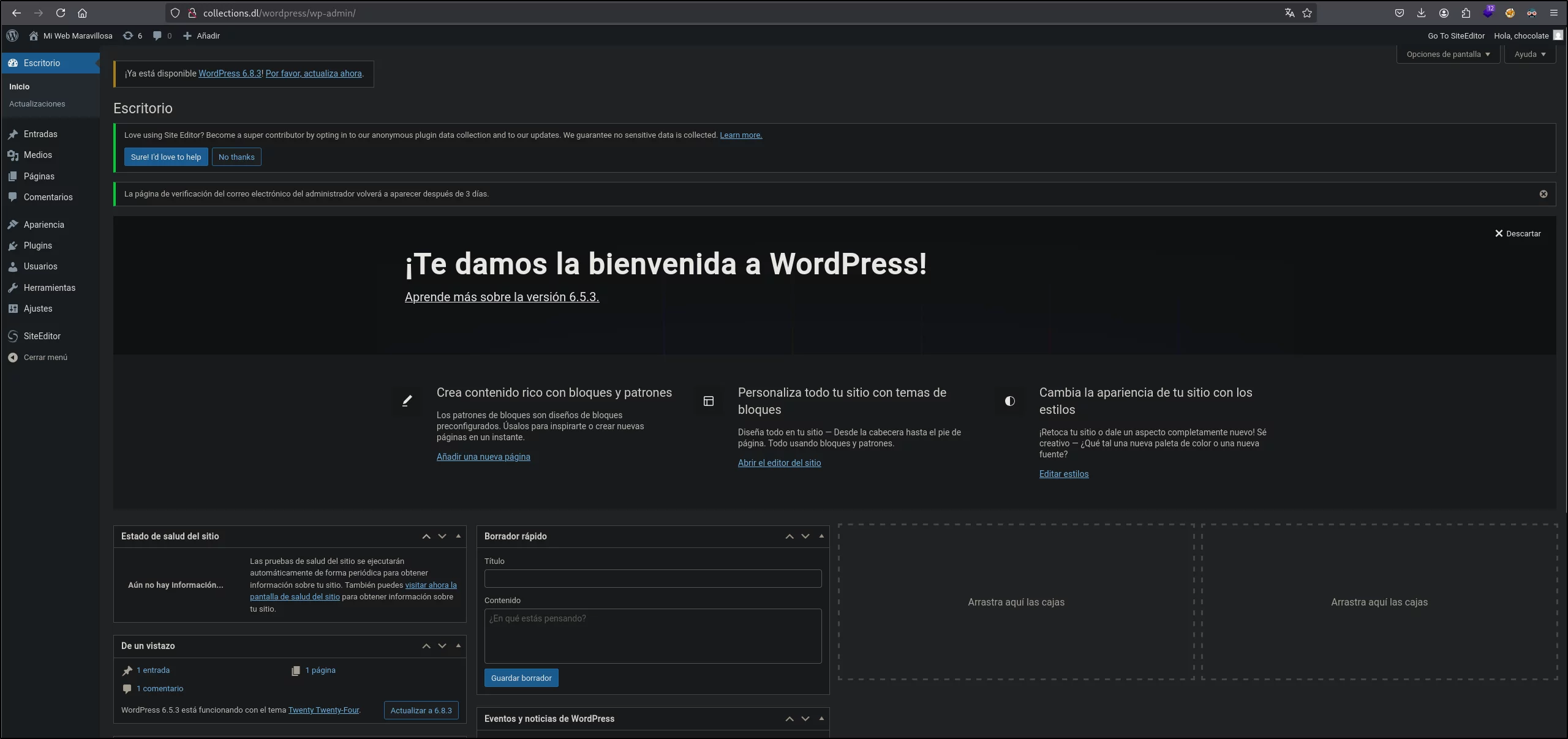Screen dimensions: 1568x739
Task: Click the WordPress logo in admin bar
Action: (x=12, y=36)
